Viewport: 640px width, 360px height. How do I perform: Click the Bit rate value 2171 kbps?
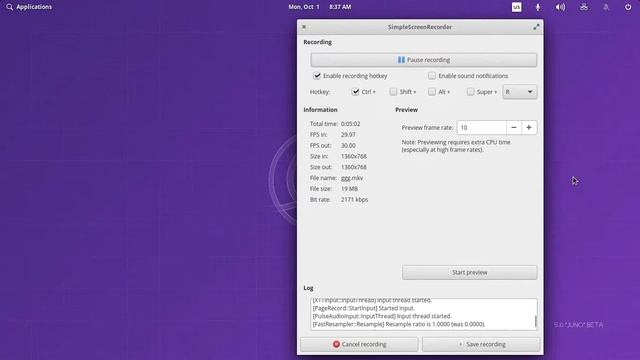(354, 200)
